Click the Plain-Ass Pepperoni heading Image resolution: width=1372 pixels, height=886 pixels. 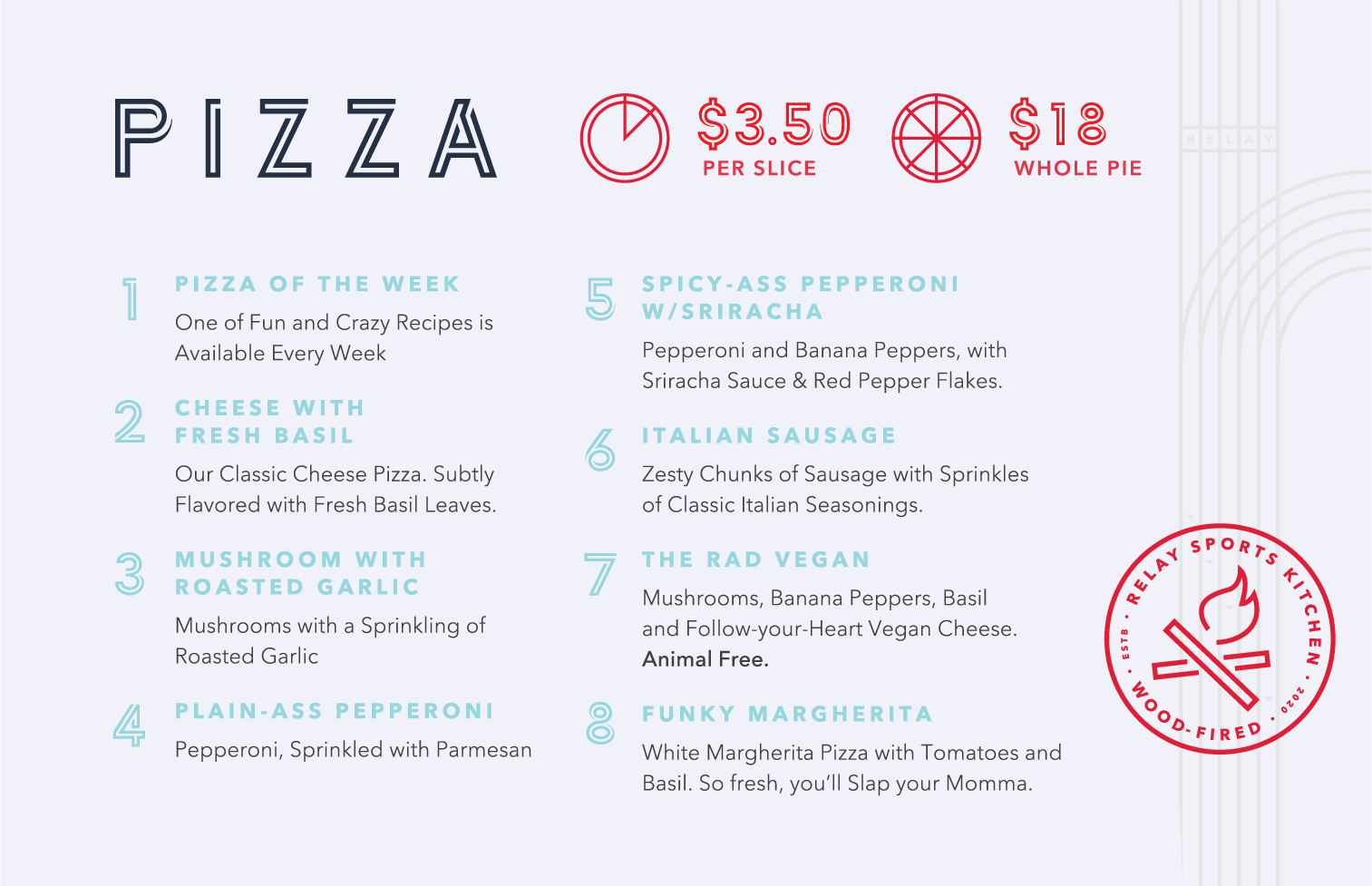[x=335, y=711]
